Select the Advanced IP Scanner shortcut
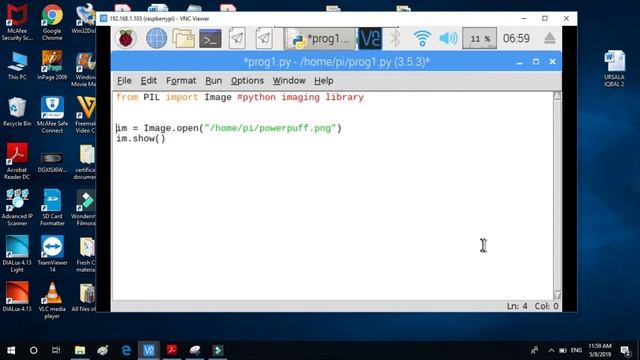 pos(17,207)
